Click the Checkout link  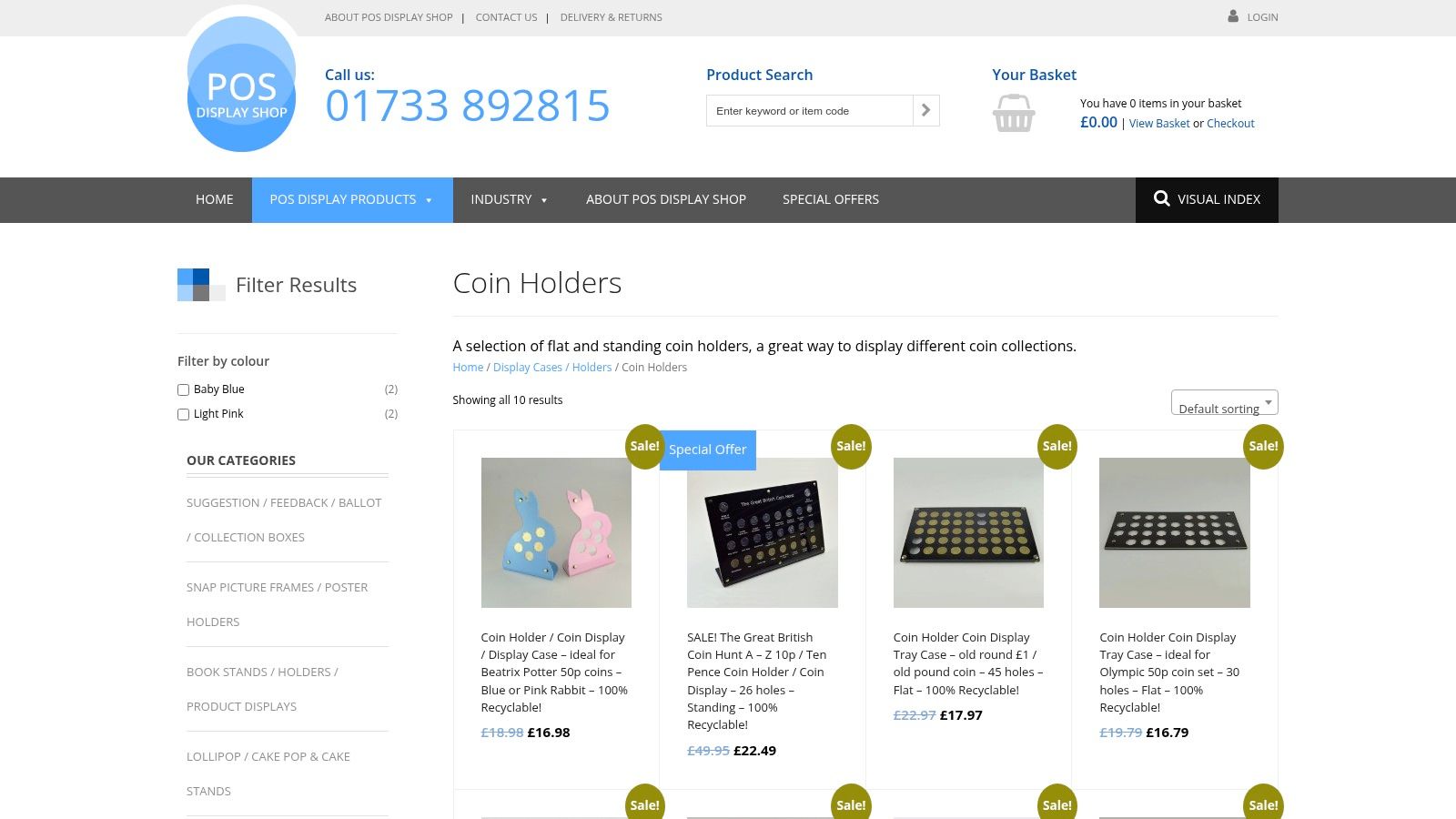pyautogui.click(x=1230, y=124)
